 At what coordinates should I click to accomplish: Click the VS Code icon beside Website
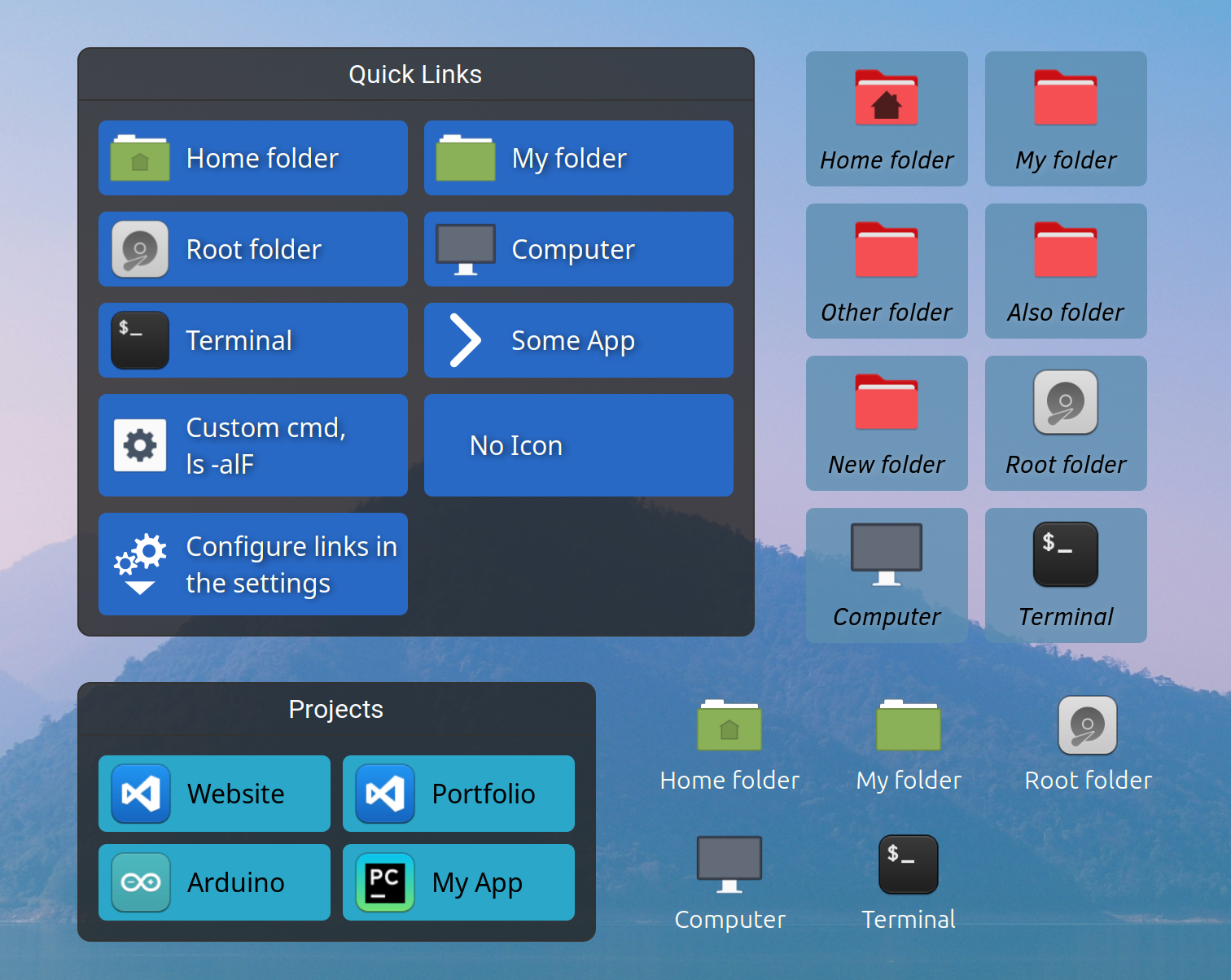pos(141,794)
